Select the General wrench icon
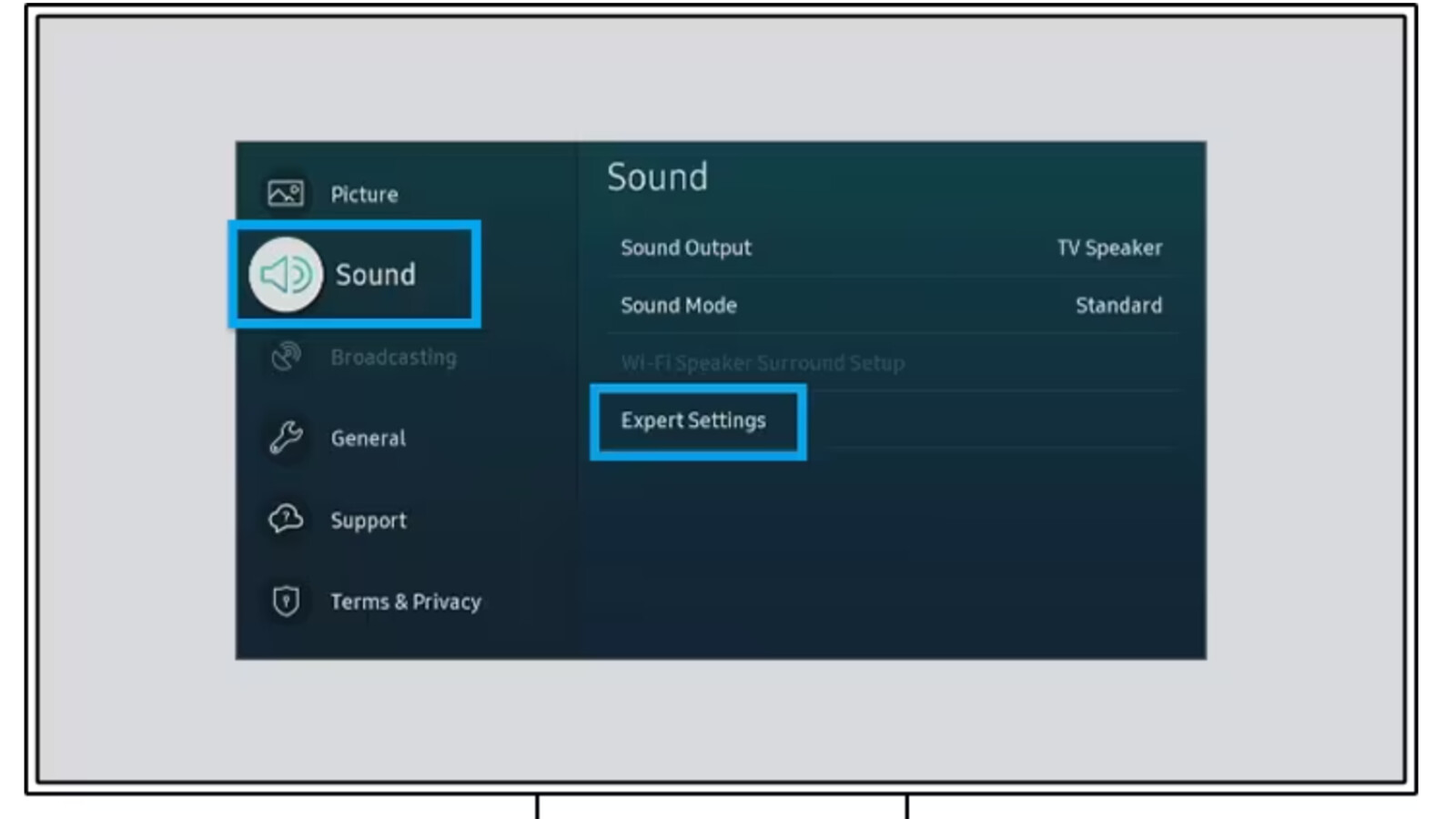 (x=285, y=438)
